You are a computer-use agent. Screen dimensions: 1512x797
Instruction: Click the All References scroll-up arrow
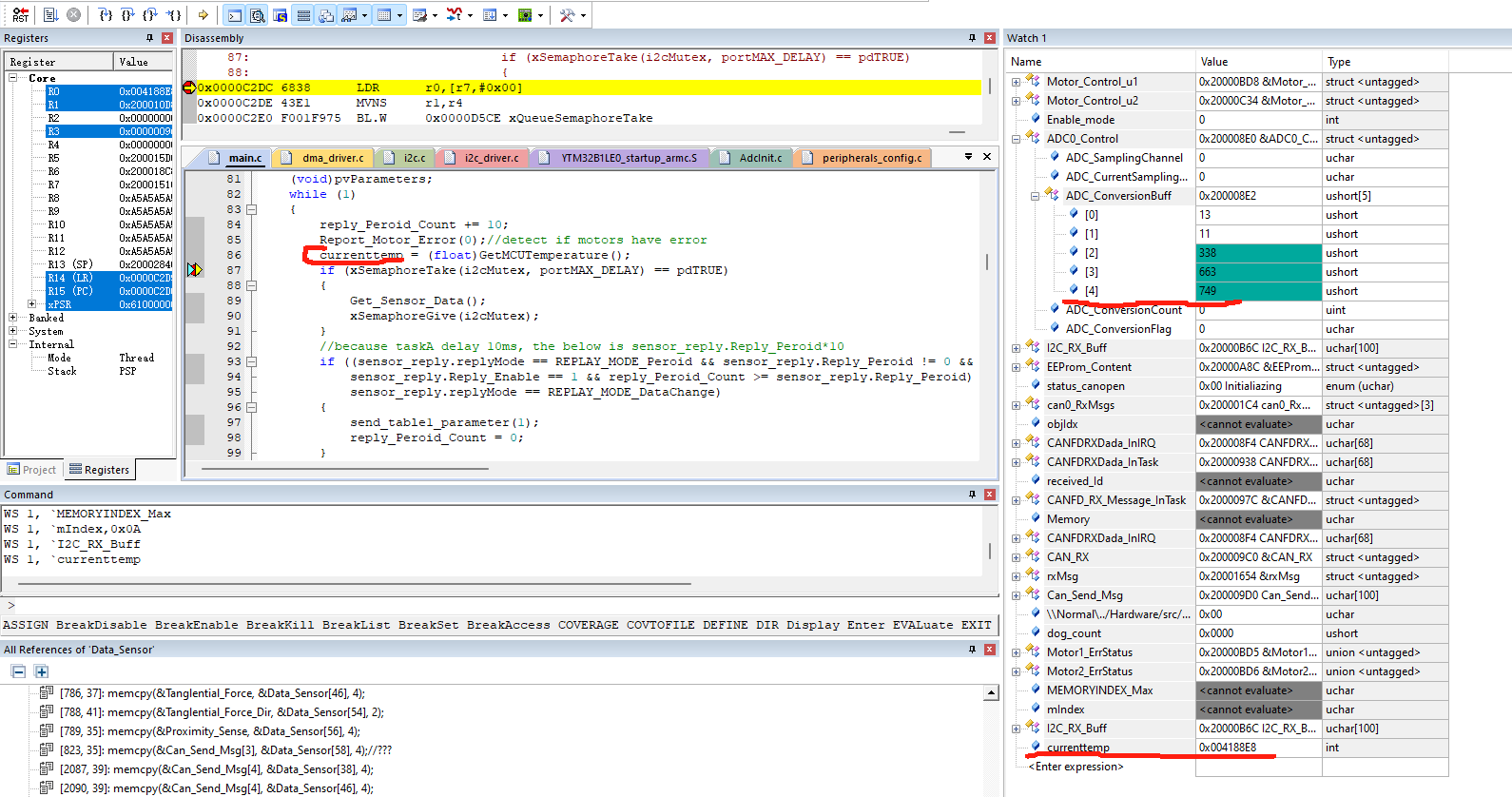[x=992, y=693]
